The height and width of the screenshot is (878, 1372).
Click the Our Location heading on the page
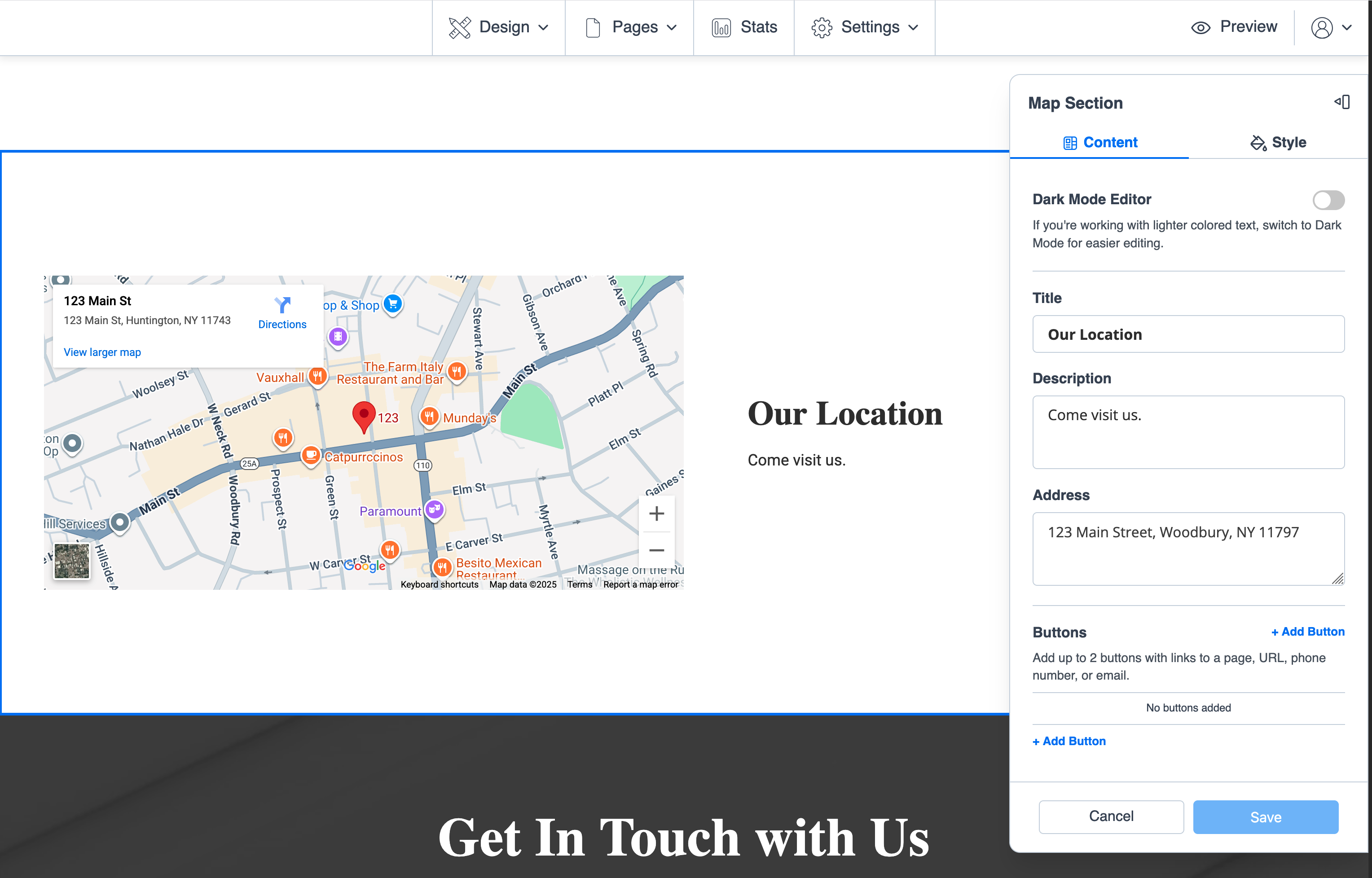pos(844,413)
